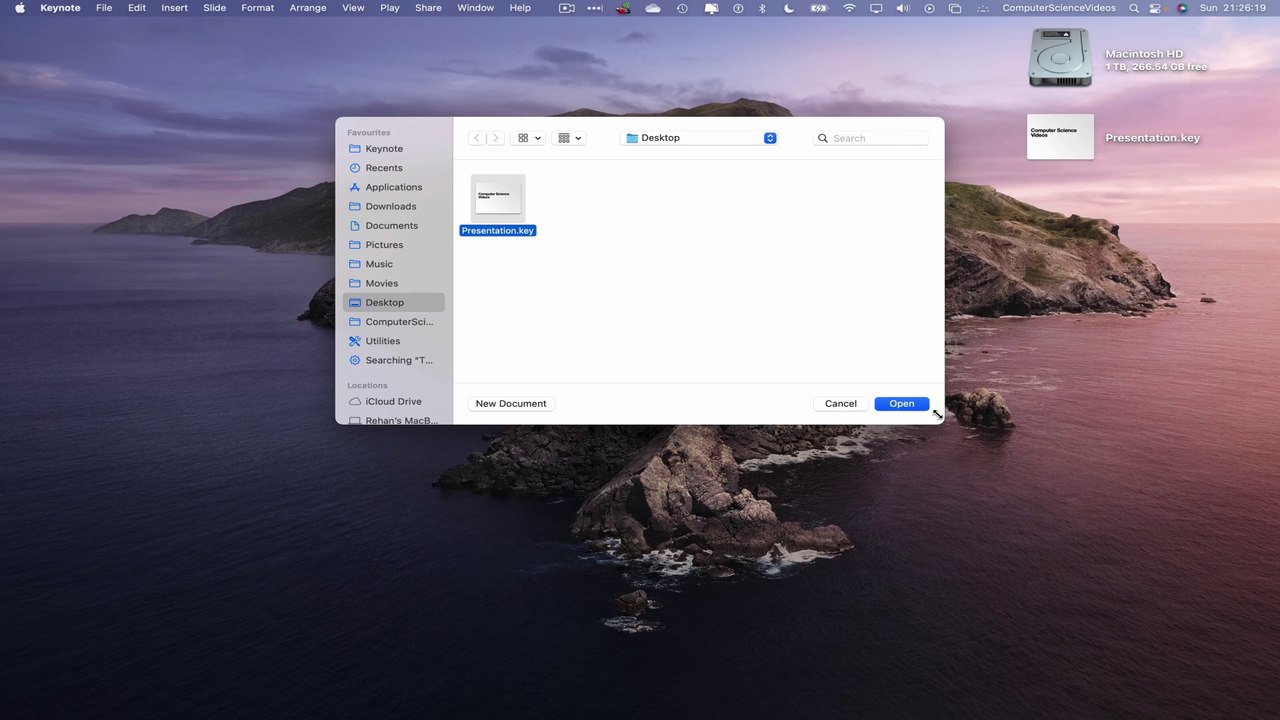Select Movies in sidebar
The image size is (1280, 720).
393,283
